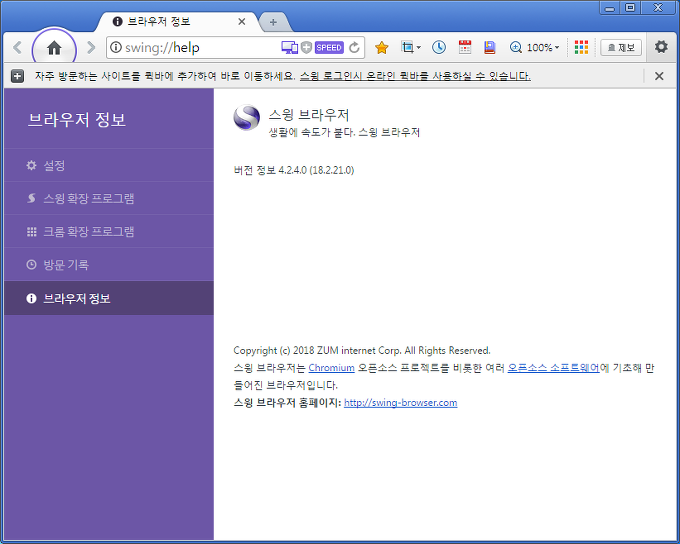
Task: Open 방문 기록 in the sidebar
Action: click(x=109, y=264)
